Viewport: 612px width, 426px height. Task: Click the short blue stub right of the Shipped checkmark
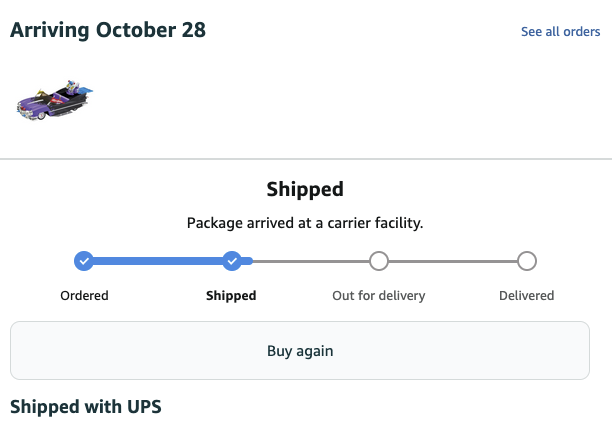(247, 261)
